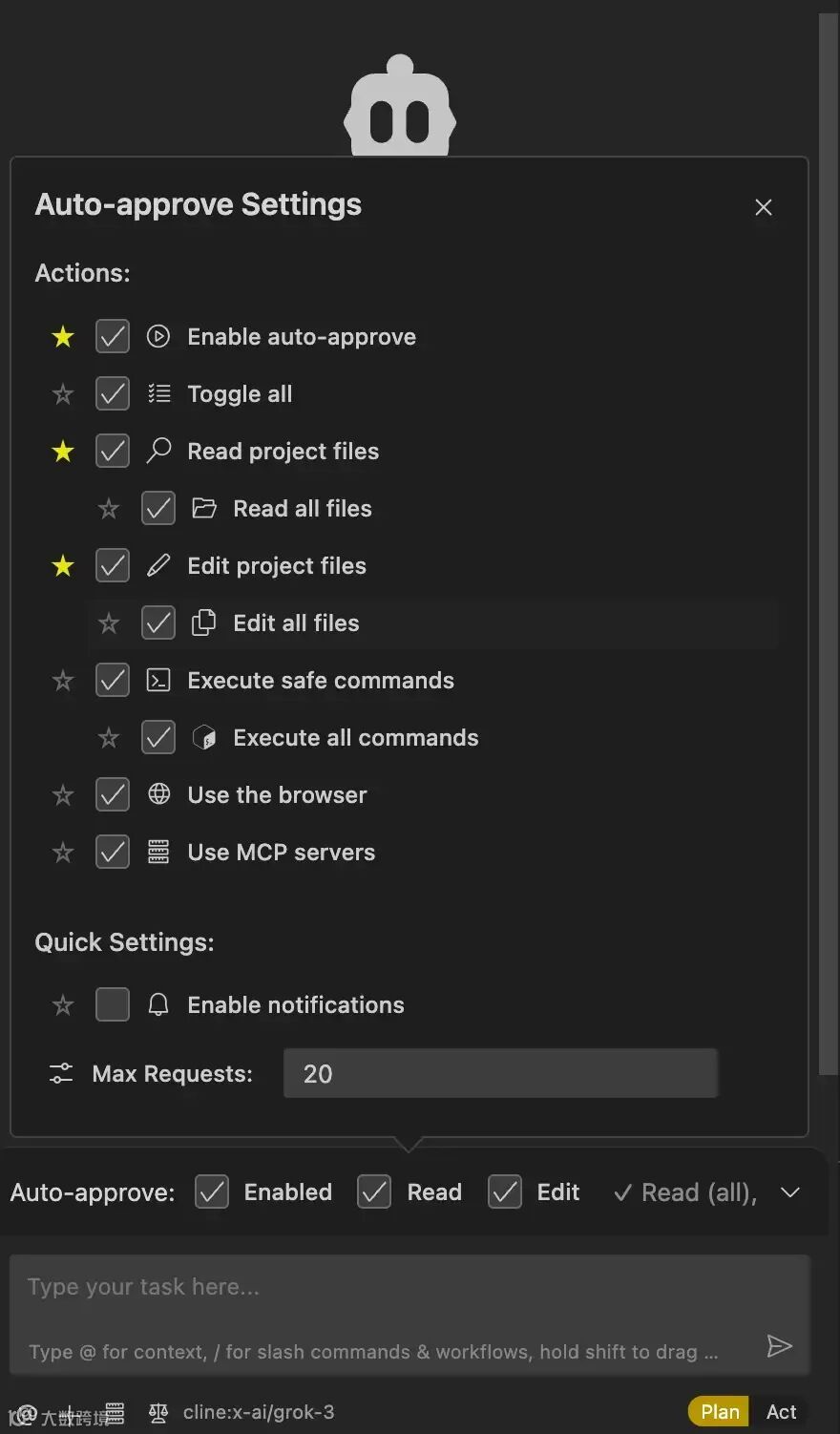
Task: Toggle the Use the browser checkbox
Action: (113, 795)
